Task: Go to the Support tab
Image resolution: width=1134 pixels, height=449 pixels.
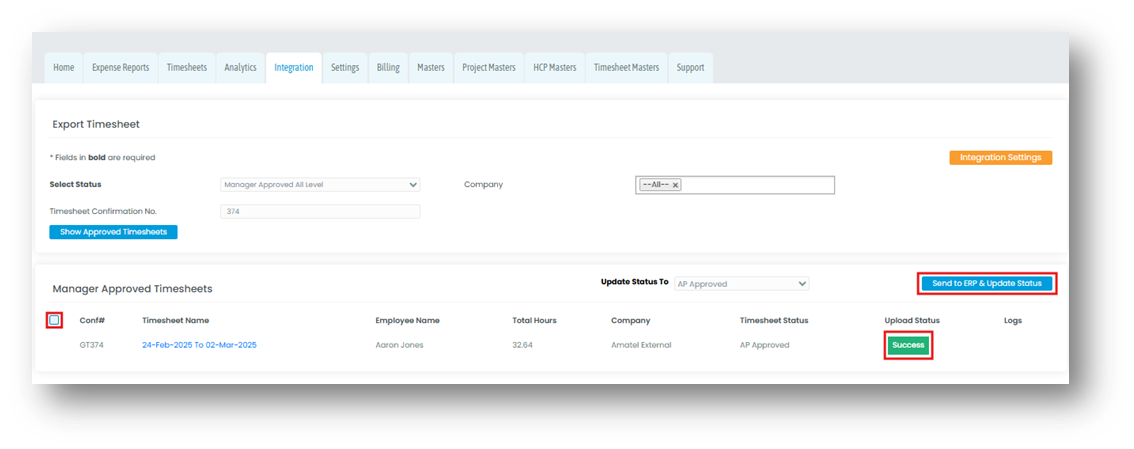Action: click(x=691, y=68)
